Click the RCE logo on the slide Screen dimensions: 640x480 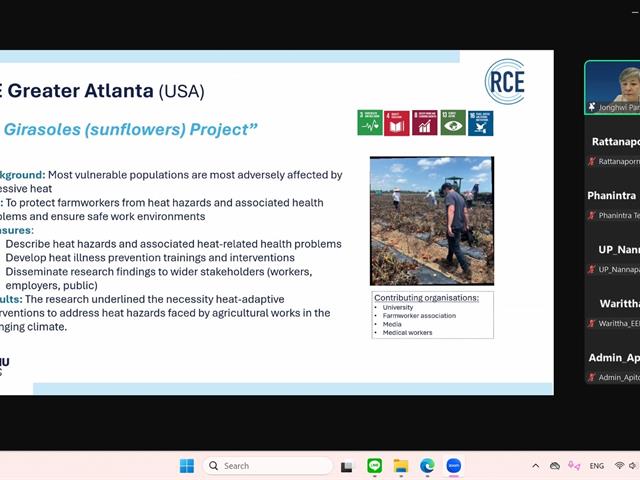pyautogui.click(x=505, y=82)
